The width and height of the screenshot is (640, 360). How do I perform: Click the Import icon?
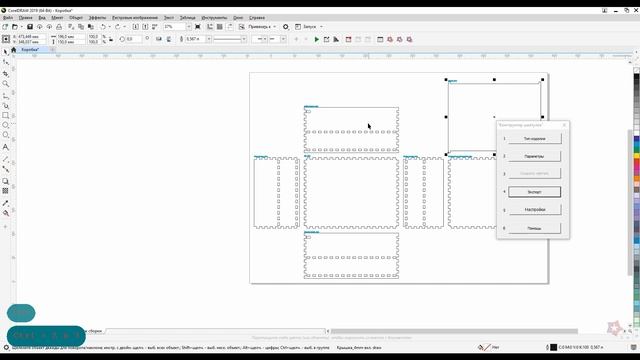pyautogui.click(x=136, y=27)
